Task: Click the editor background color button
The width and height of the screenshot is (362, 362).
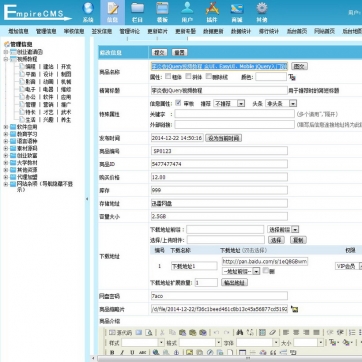Action: tap(347, 342)
